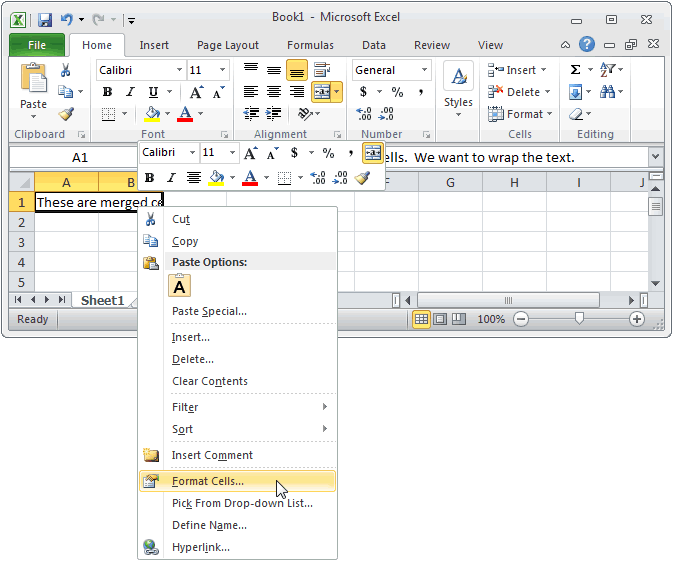Screen dimensions: 674x562
Task: Open the File tab
Action: [x=37, y=45]
